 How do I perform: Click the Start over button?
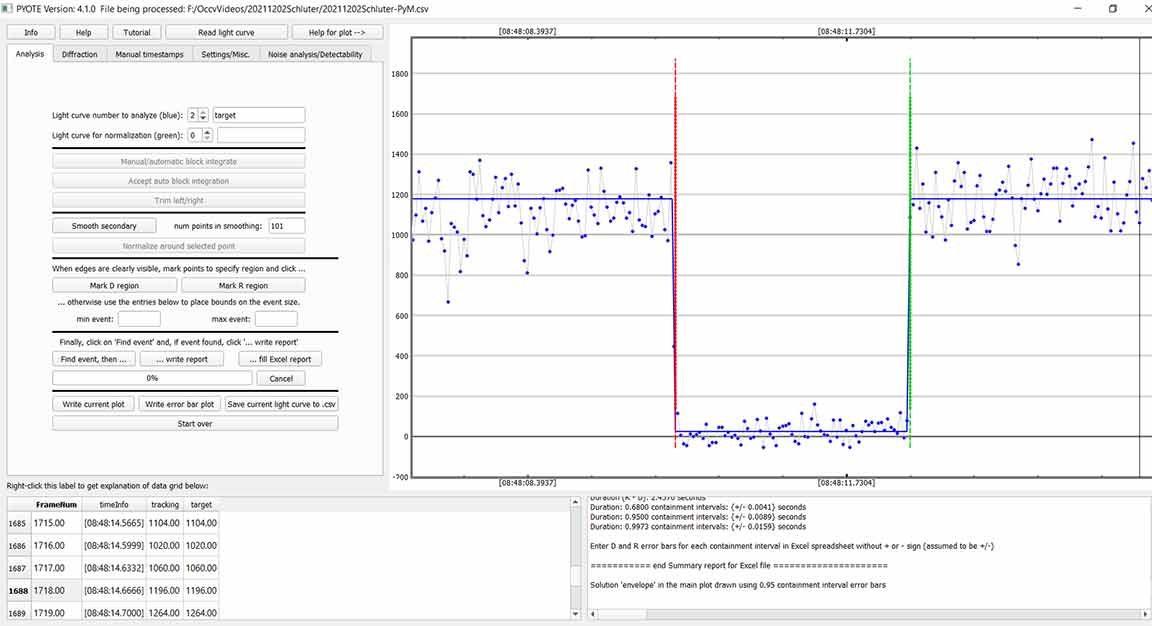[195, 424]
